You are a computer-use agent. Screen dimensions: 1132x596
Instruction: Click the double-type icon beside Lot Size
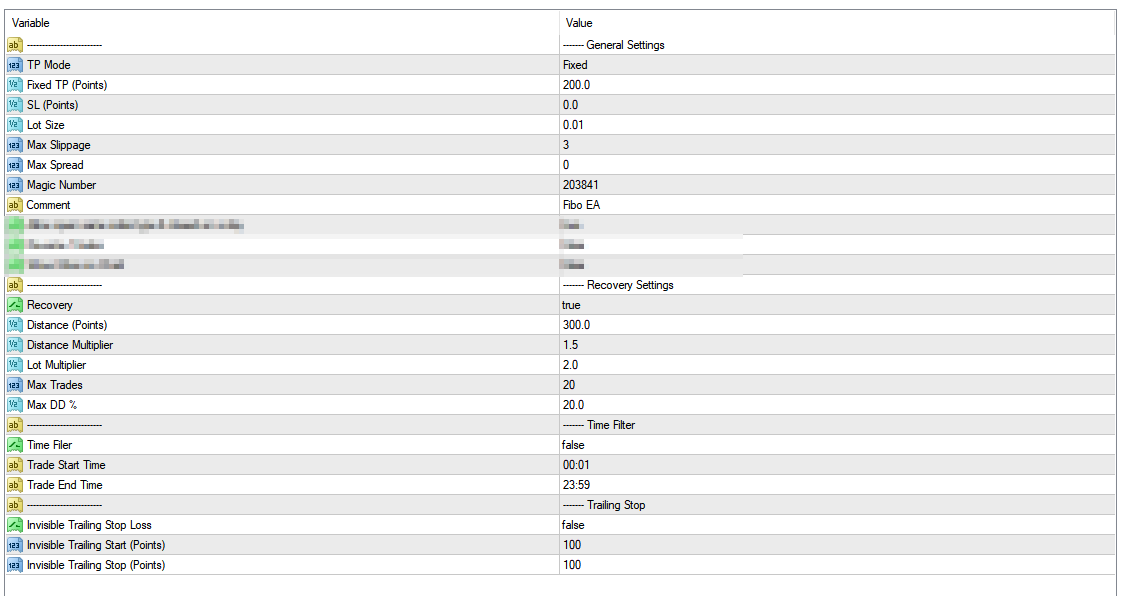(x=14, y=125)
